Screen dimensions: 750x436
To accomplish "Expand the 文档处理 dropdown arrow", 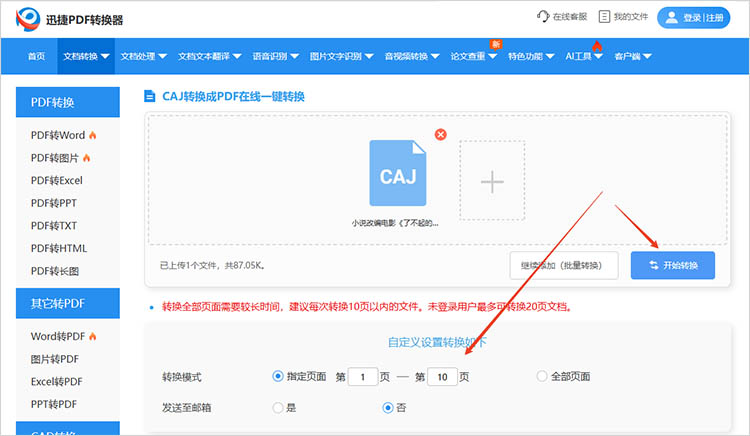I will point(163,56).
